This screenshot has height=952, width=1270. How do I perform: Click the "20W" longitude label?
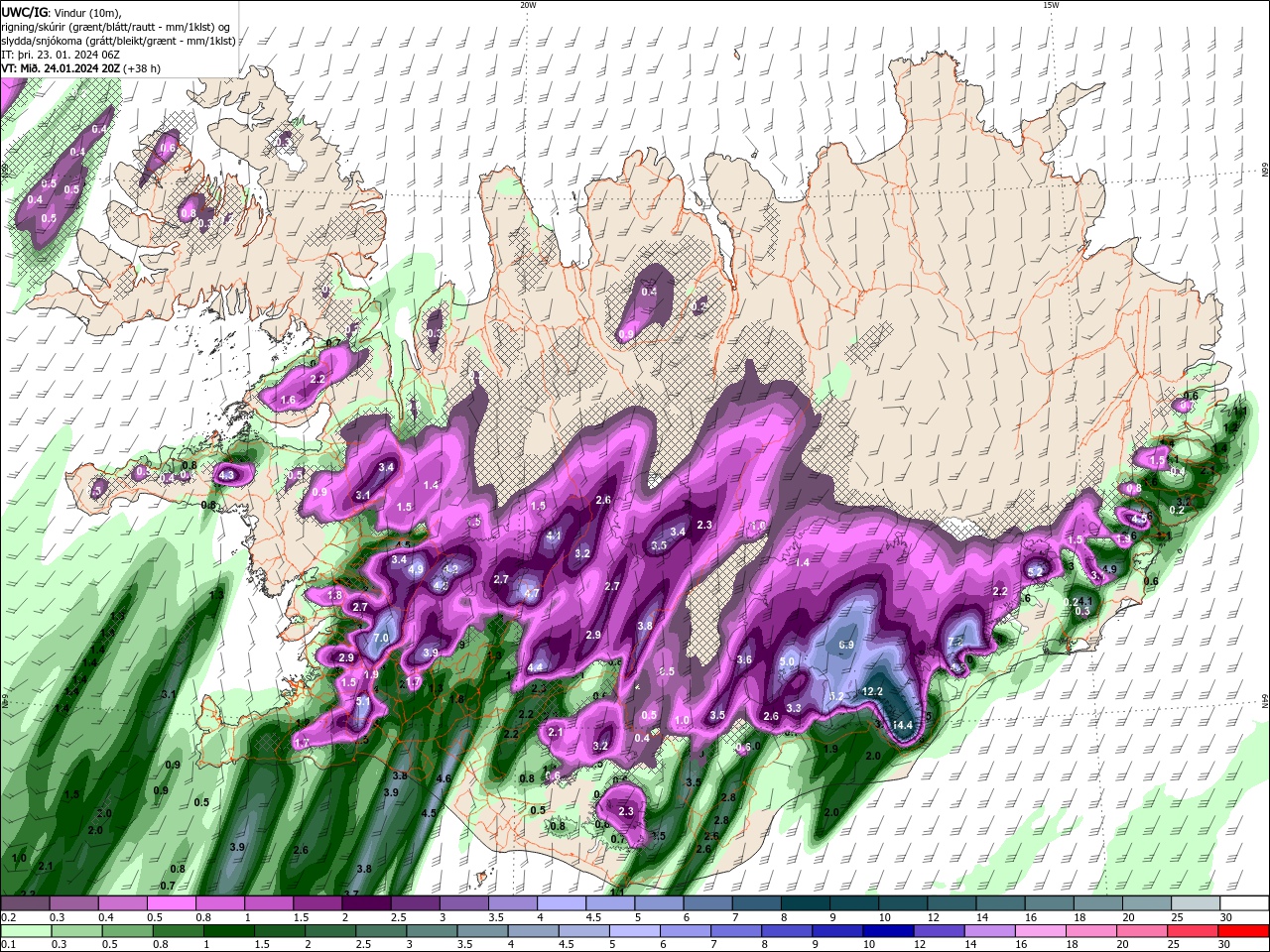coord(528,5)
